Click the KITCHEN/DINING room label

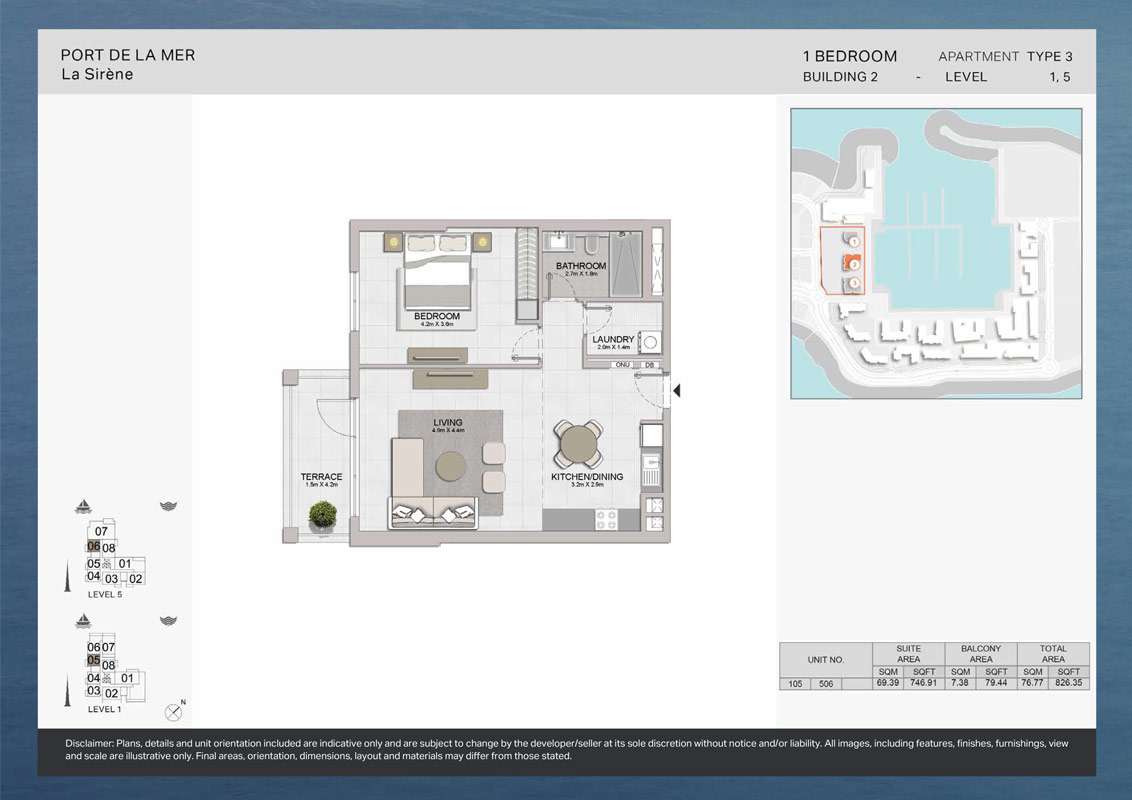tap(586, 477)
